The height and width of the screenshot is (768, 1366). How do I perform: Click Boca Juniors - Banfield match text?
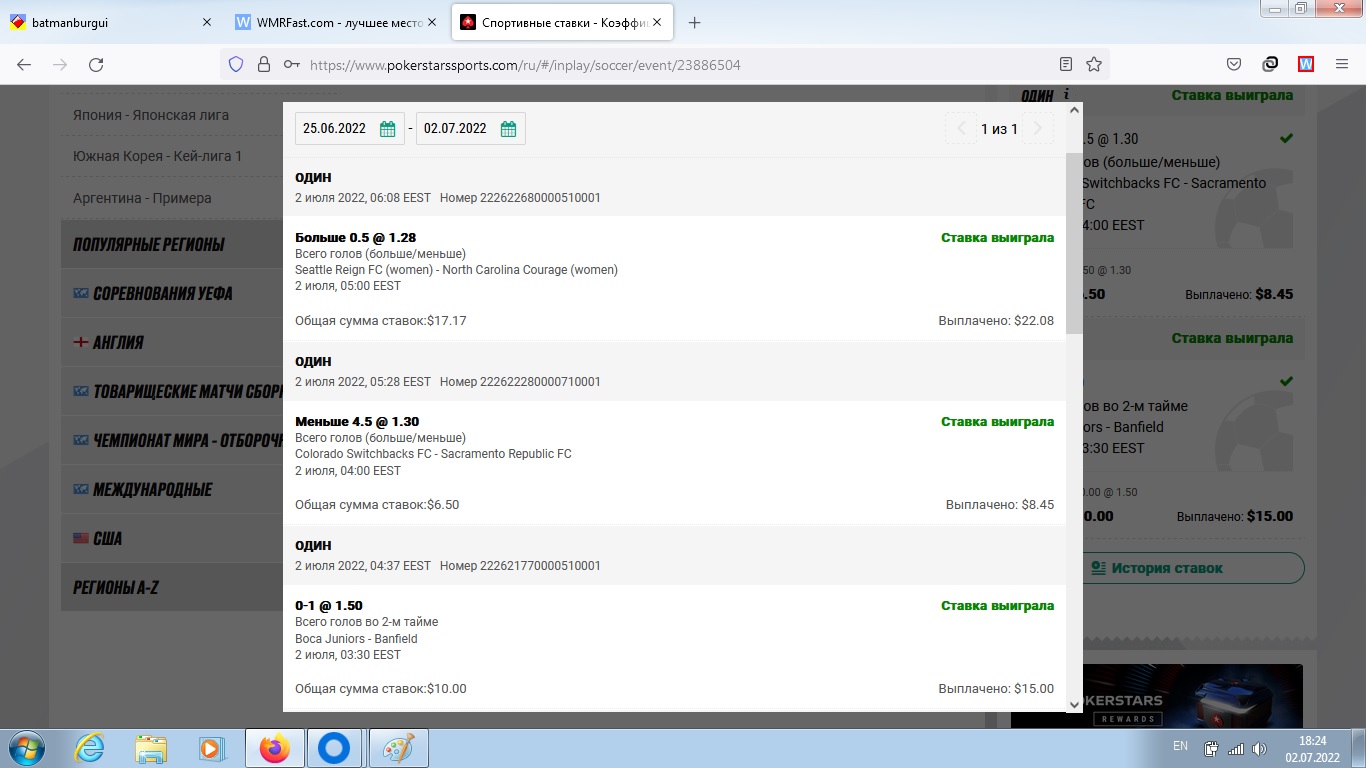[356, 639]
